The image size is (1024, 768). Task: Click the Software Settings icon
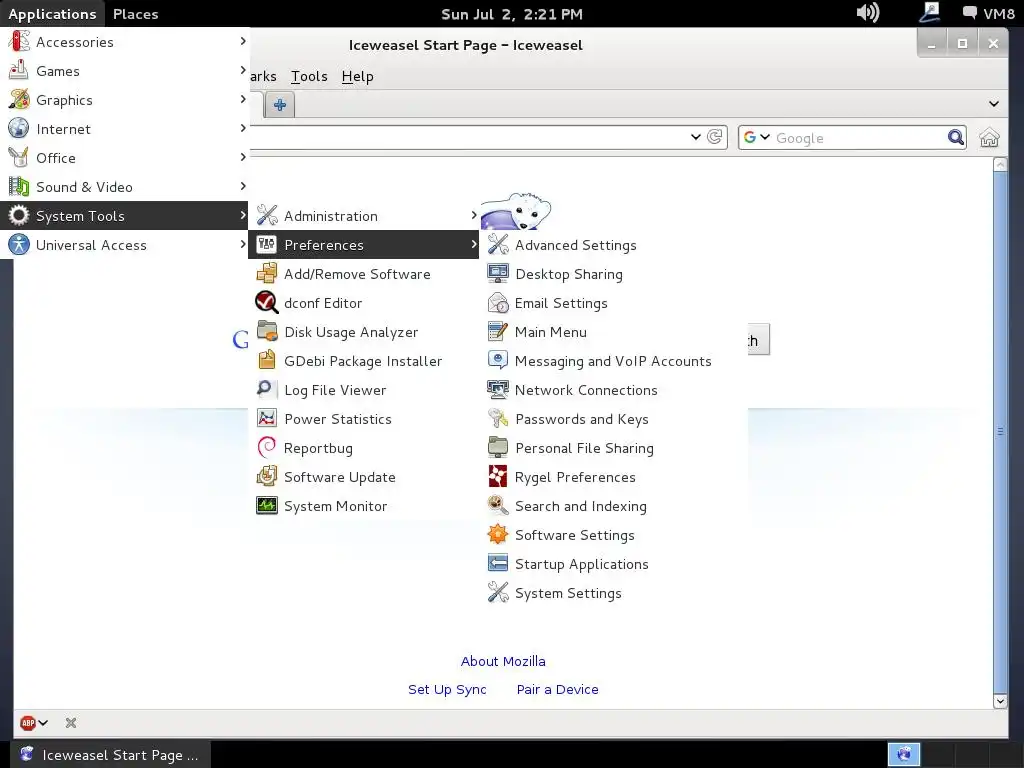point(498,535)
